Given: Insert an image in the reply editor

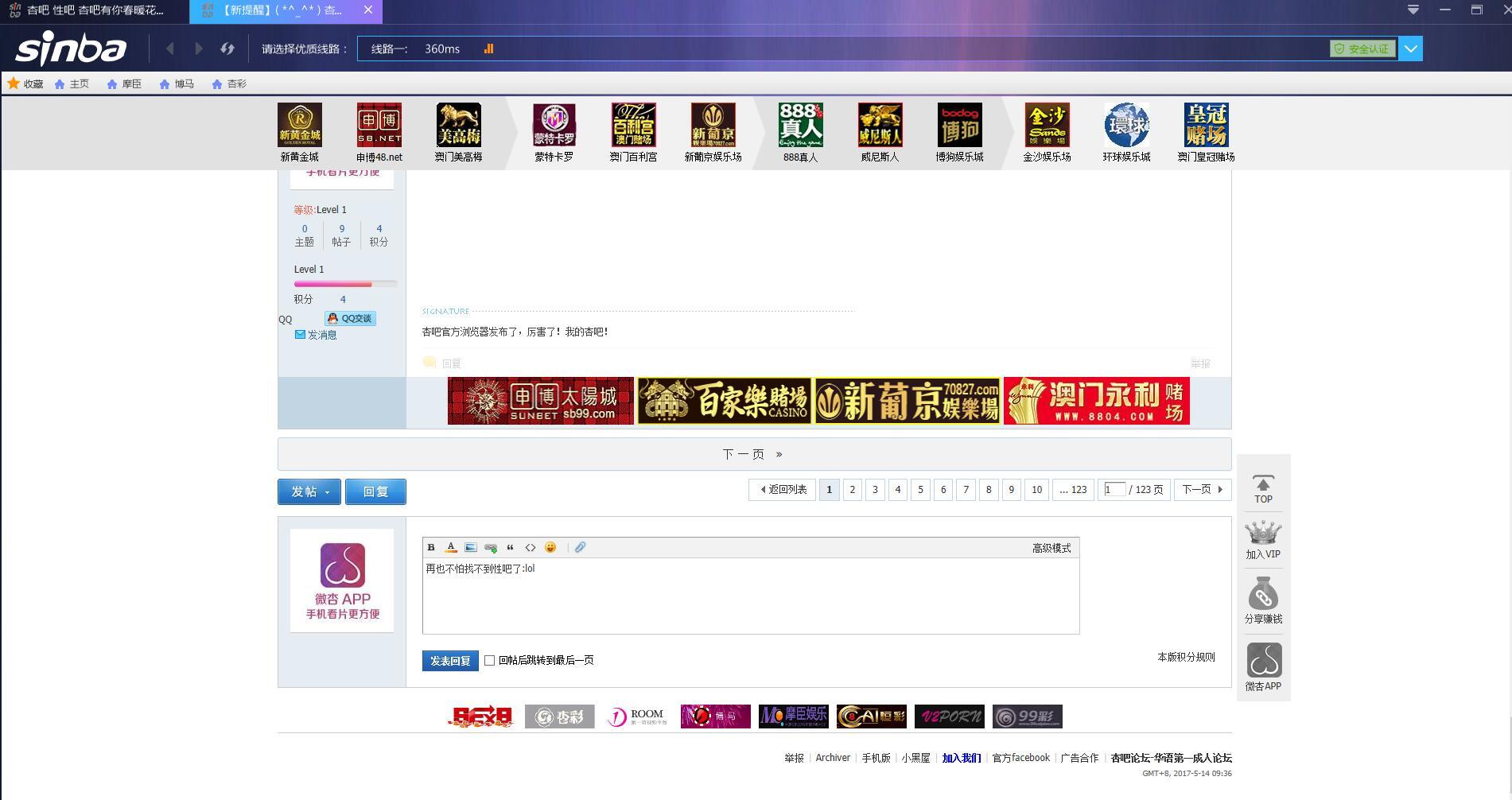Looking at the screenshot, I should pos(471,547).
